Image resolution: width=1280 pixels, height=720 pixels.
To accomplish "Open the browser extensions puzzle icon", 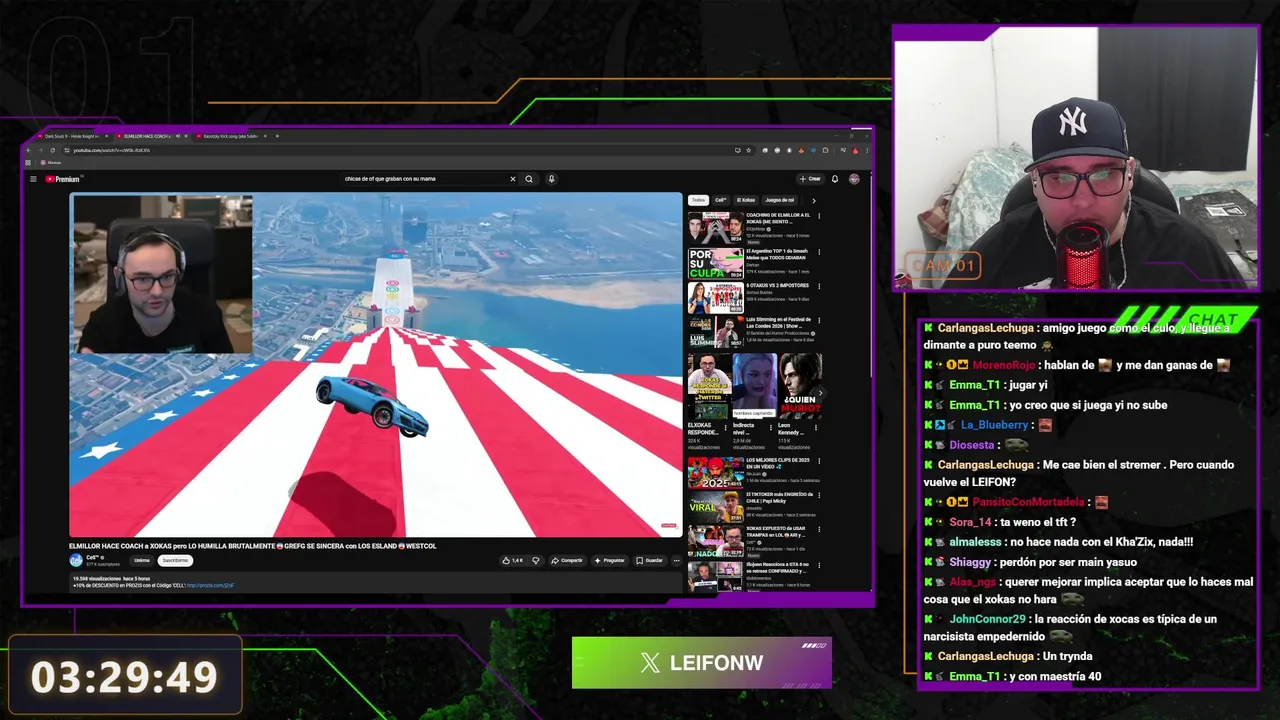I will 825,150.
